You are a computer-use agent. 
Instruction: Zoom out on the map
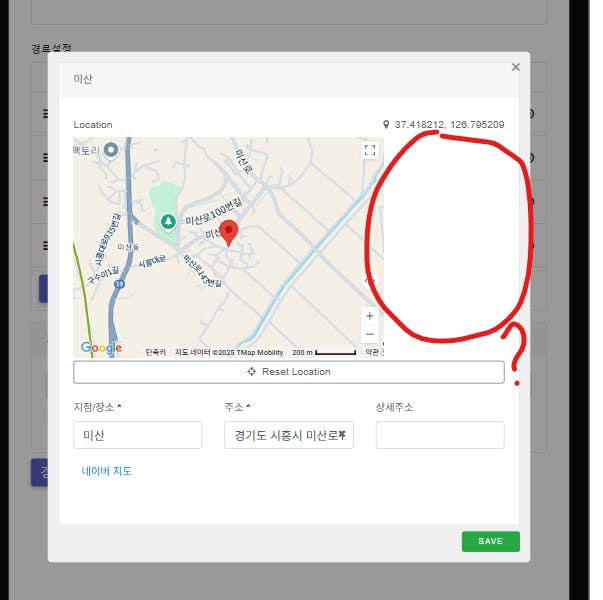(x=370, y=334)
